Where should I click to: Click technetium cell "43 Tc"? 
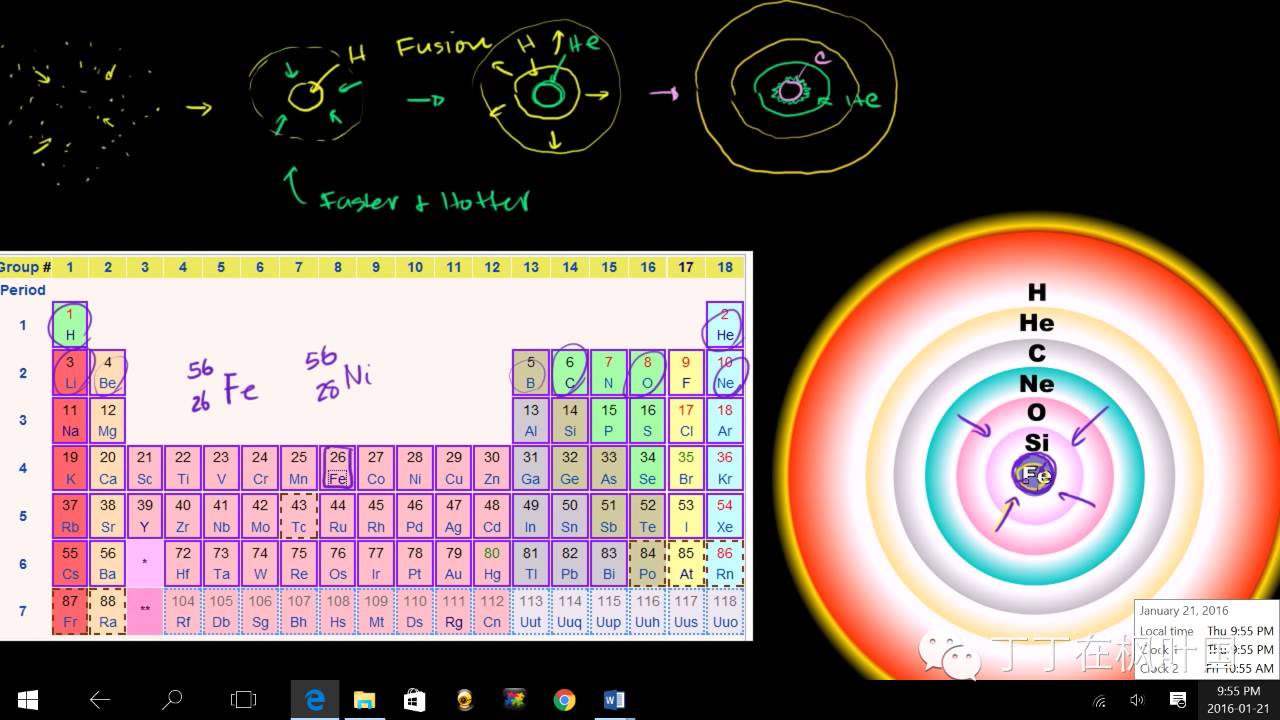tap(299, 517)
